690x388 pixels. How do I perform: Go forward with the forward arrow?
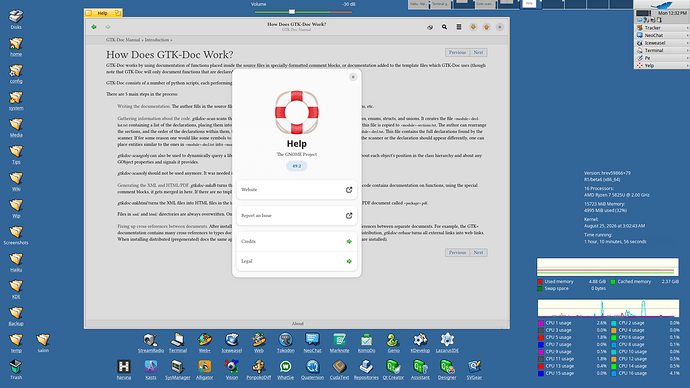click(108, 27)
